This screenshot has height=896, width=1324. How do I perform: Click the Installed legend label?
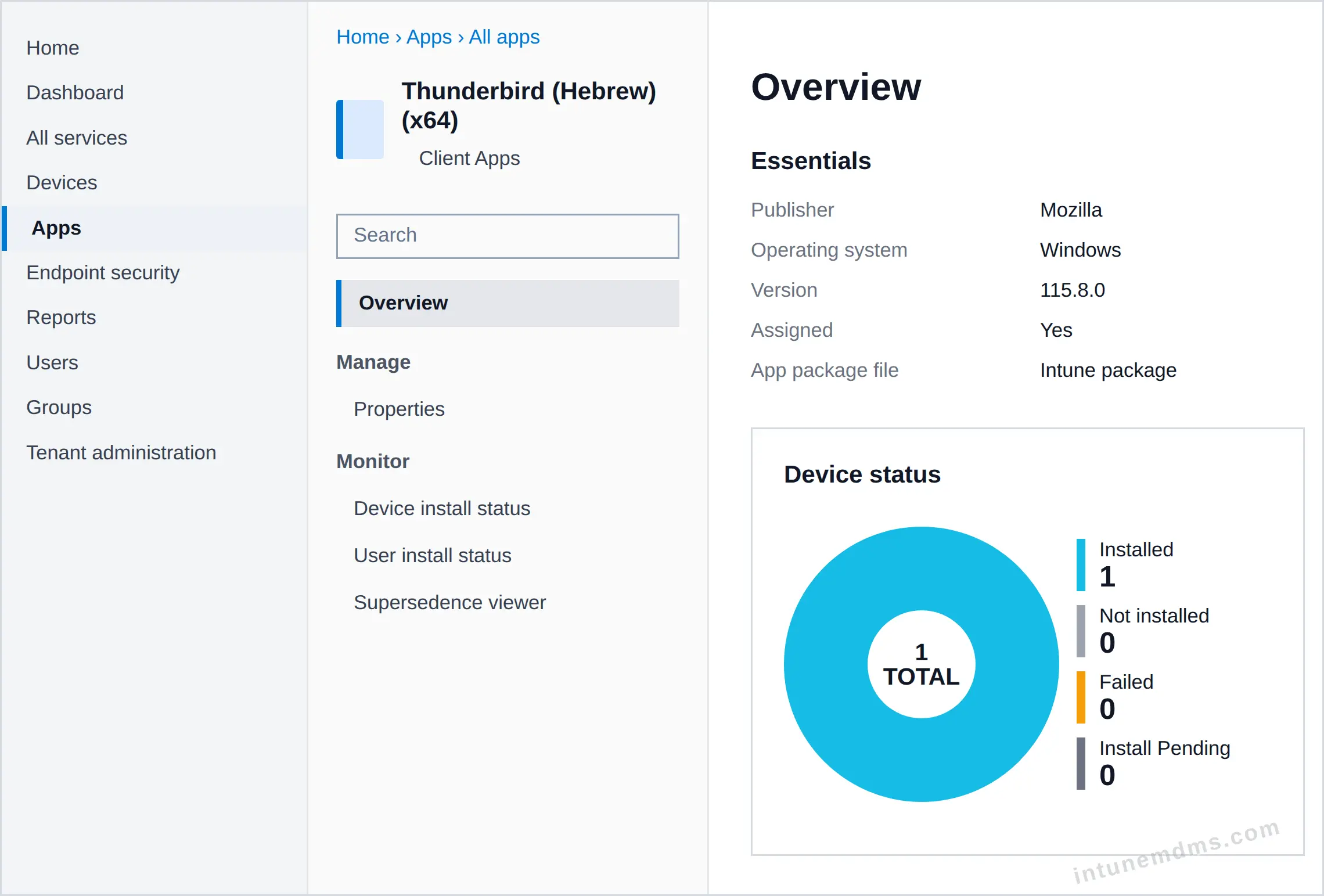[1136, 549]
